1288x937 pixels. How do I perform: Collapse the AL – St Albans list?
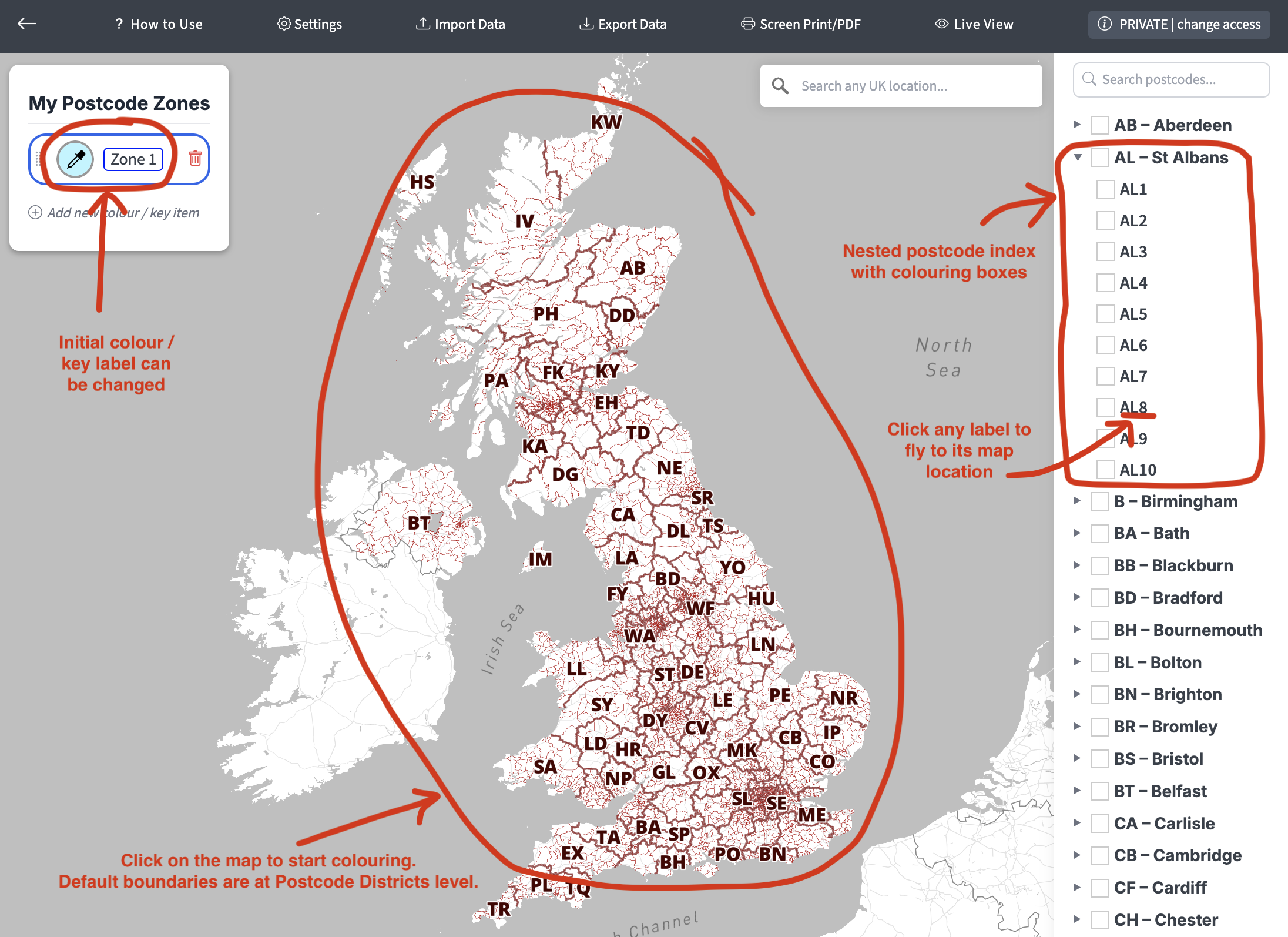coord(1078,158)
